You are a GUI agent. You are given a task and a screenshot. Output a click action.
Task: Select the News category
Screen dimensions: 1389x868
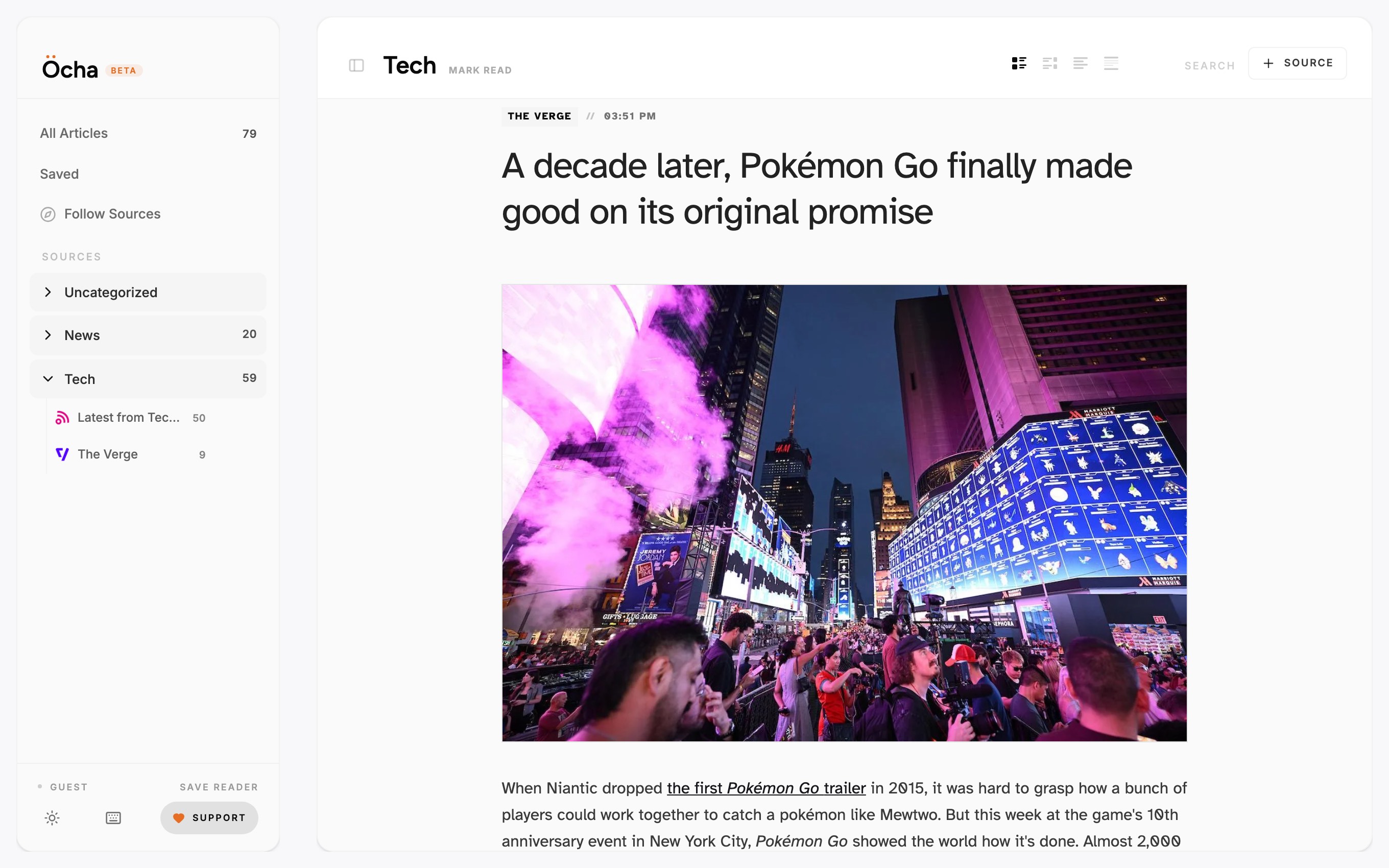[x=148, y=335]
